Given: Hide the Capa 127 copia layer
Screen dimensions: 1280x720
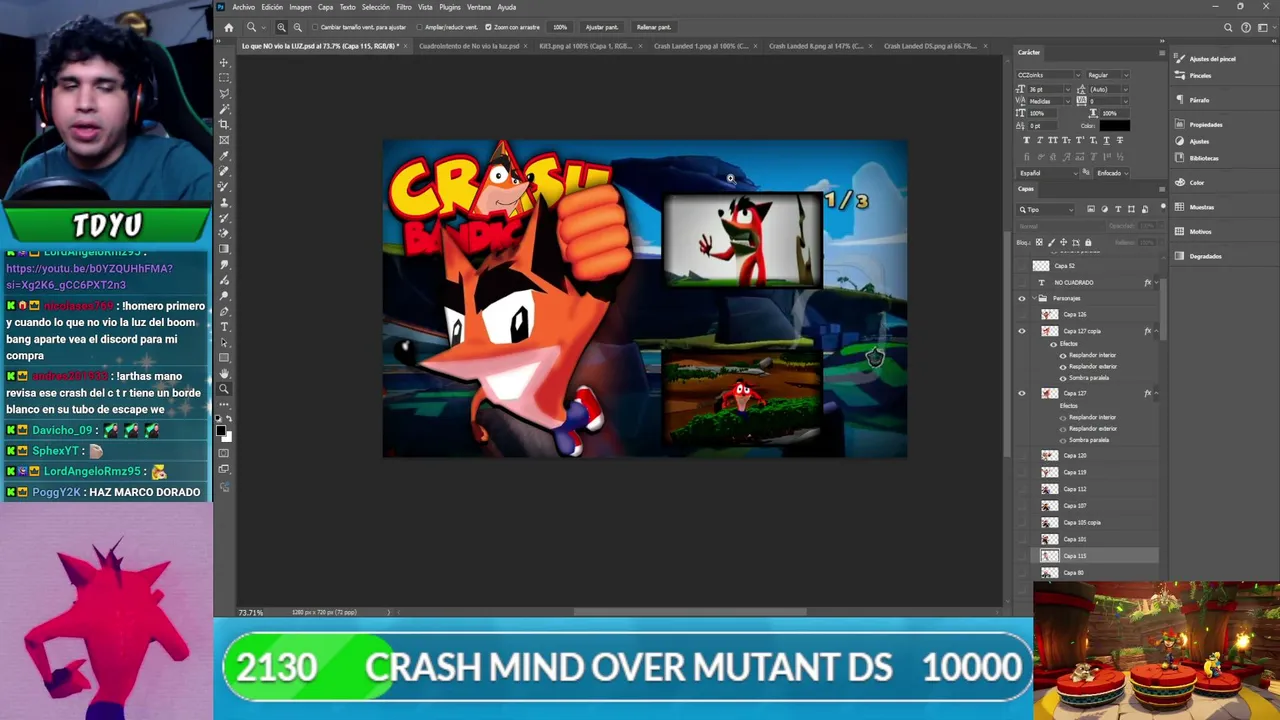Looking at the screenshot, I should pos(1022,331).
